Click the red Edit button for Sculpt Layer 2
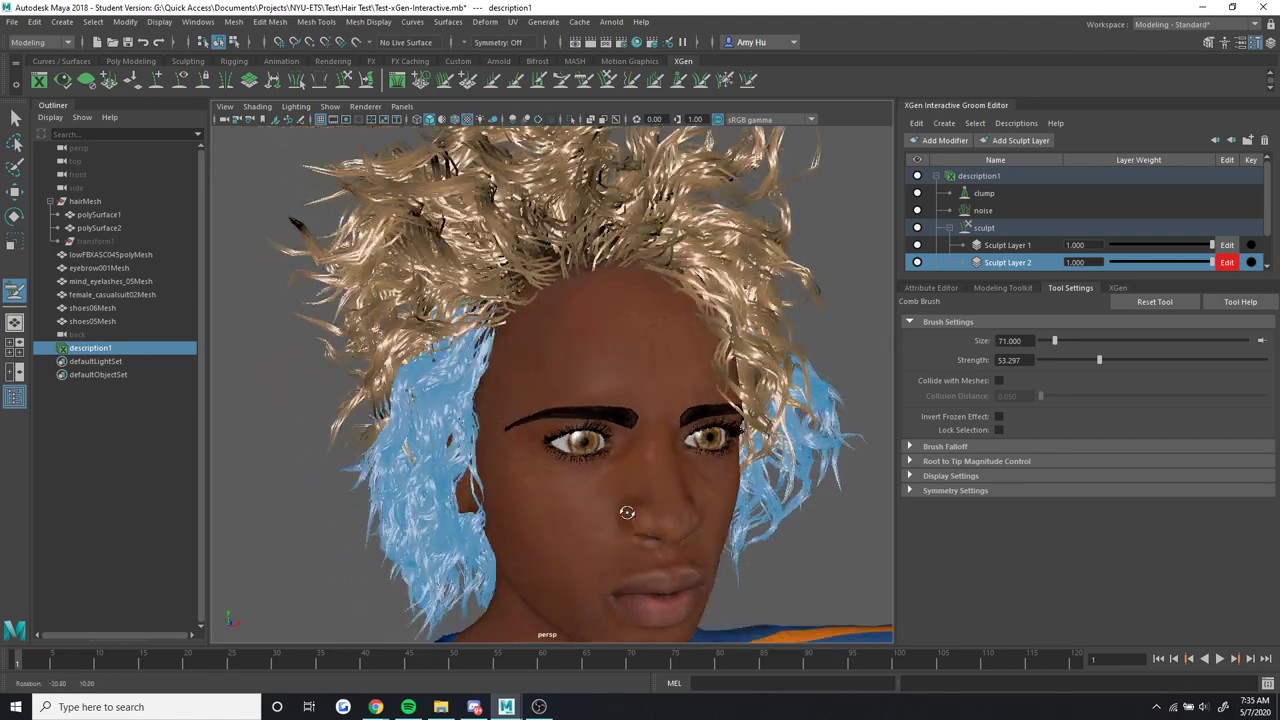 pos(1227,262)
